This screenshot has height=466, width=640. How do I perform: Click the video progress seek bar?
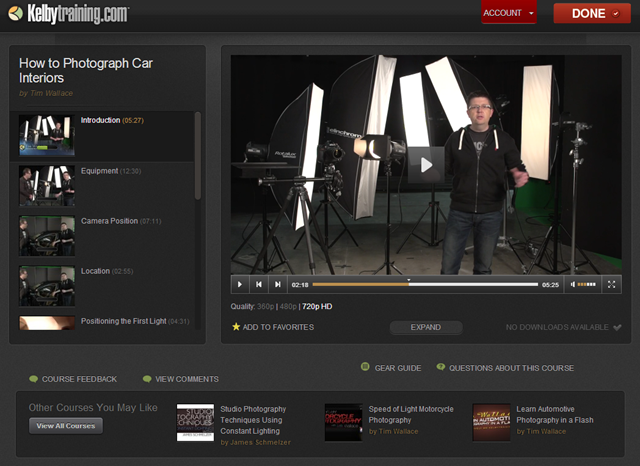[x=424, y=284]
